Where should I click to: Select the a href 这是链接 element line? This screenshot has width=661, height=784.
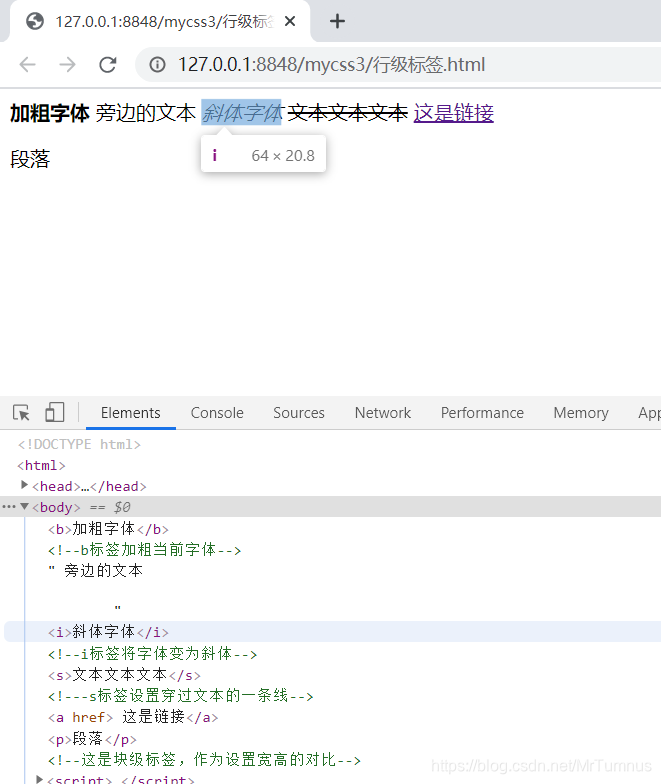coord(133,717)
